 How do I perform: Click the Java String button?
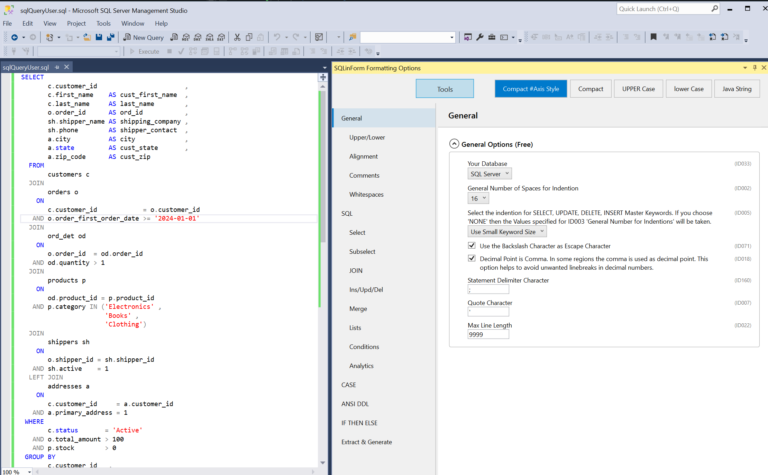pyautogui.click(x=737, y=89)
